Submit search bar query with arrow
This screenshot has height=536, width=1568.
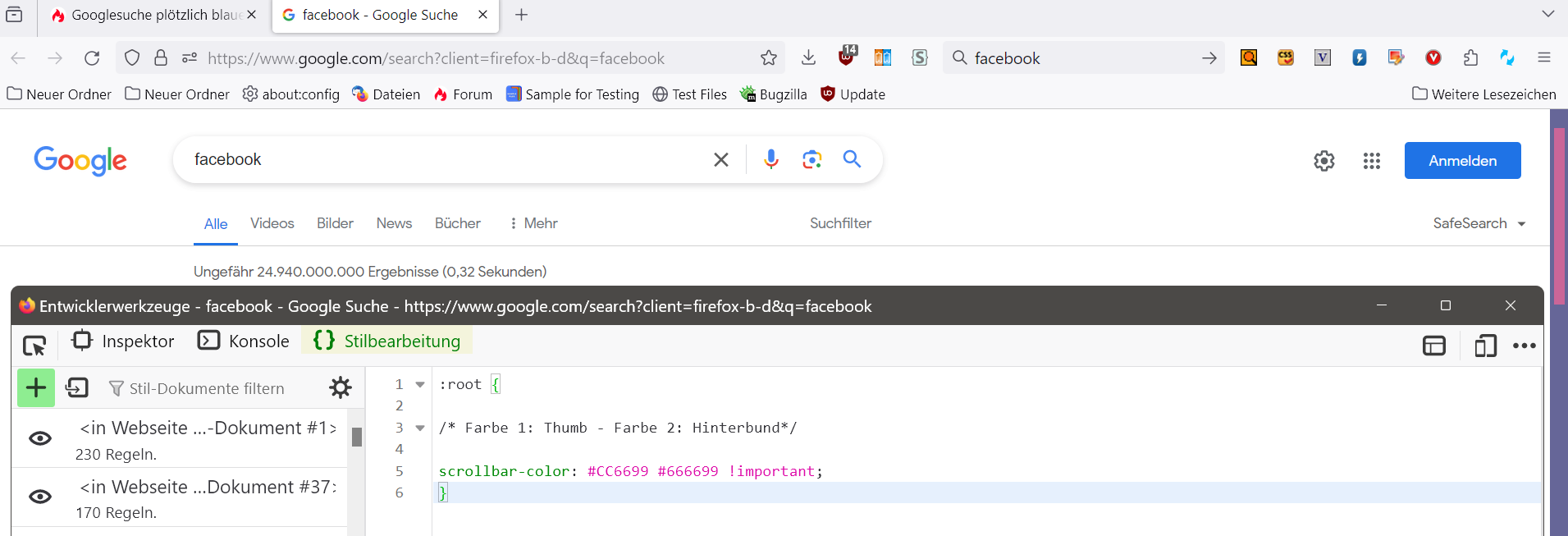(1209, 57)
